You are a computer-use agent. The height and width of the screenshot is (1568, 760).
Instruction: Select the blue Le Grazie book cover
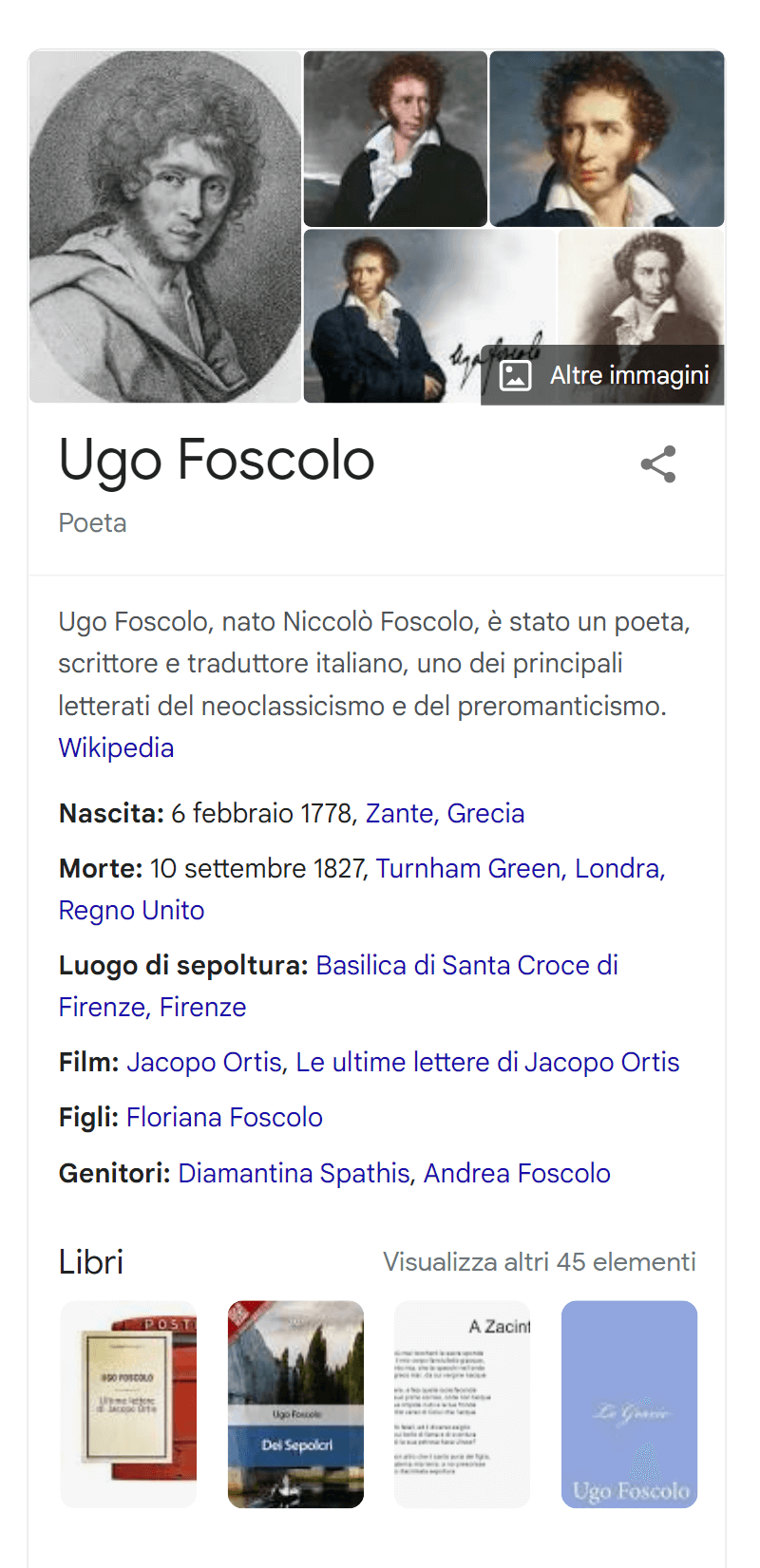click(x=630, y=1405)
